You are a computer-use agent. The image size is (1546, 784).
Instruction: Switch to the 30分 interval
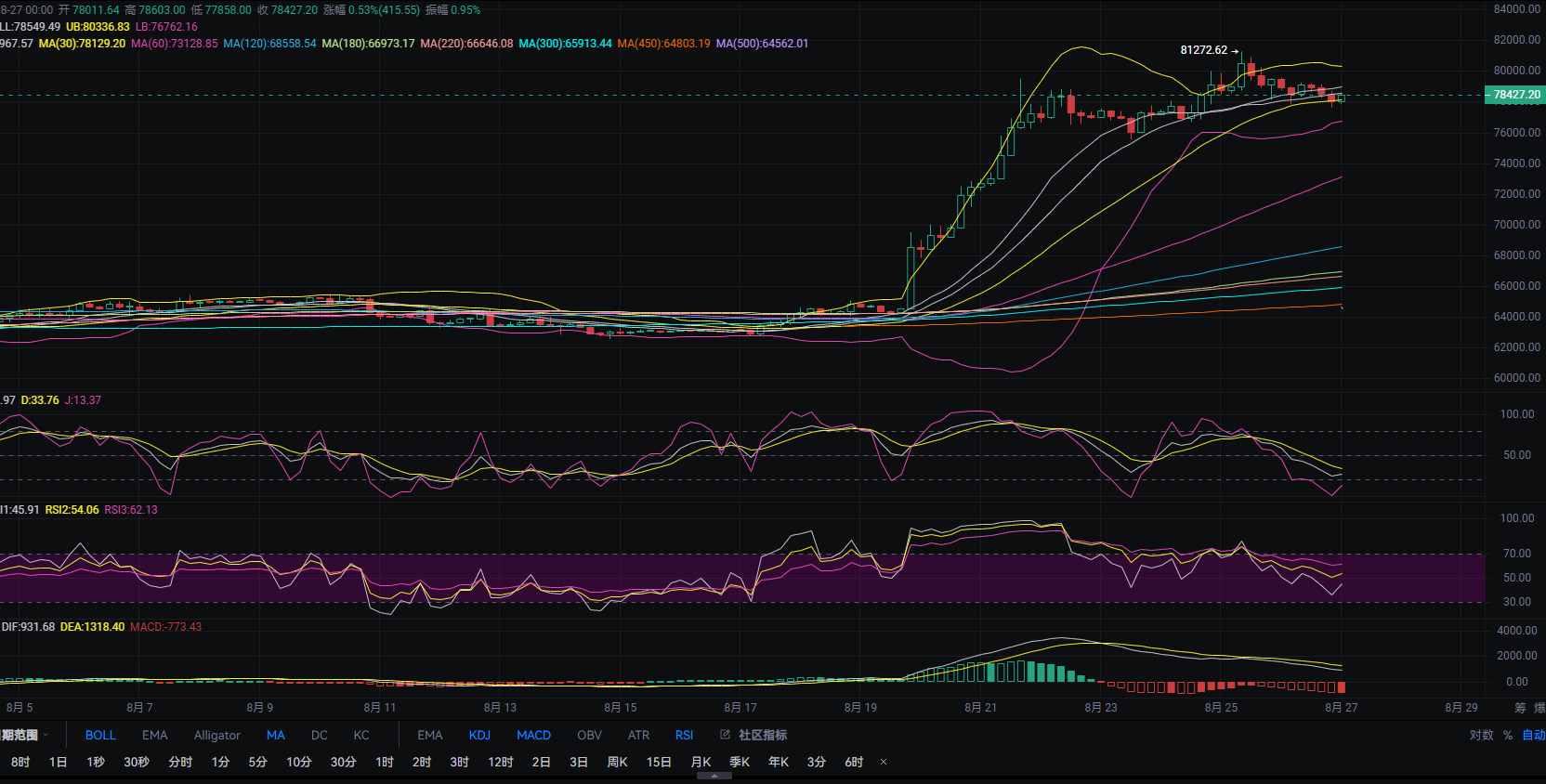(x=343, y=762)
